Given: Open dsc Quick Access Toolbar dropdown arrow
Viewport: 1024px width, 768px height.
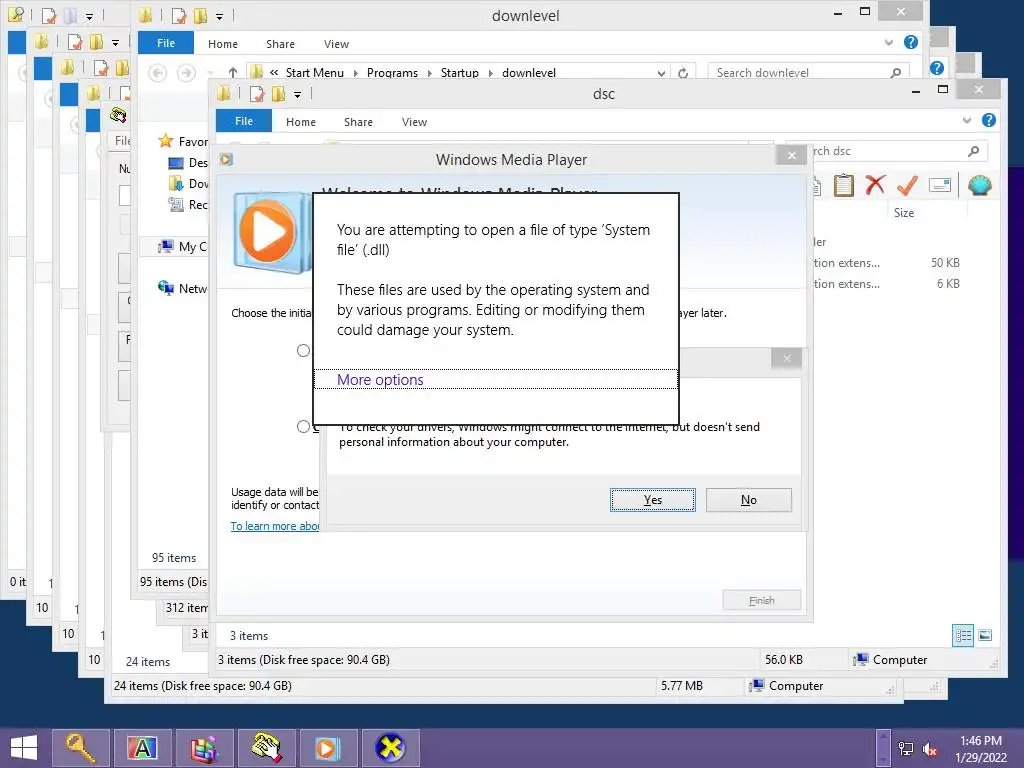Looking at the screenshot, I should (x=297, y=95).
